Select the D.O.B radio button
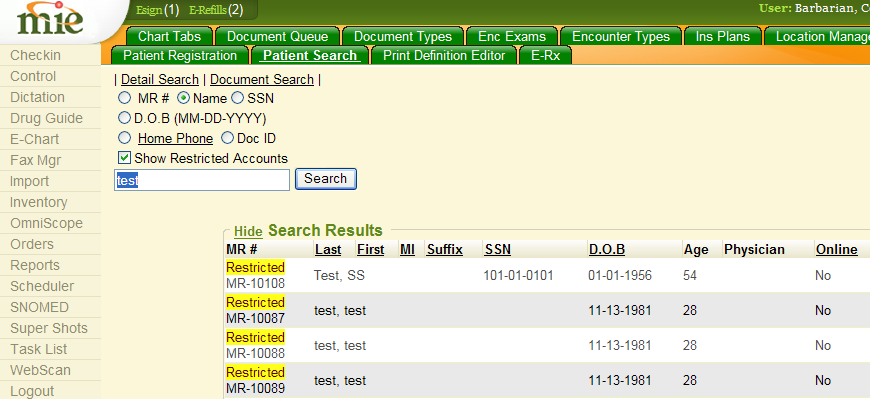The width and height of the screenshot is (870, 399). tap(125, 118)
